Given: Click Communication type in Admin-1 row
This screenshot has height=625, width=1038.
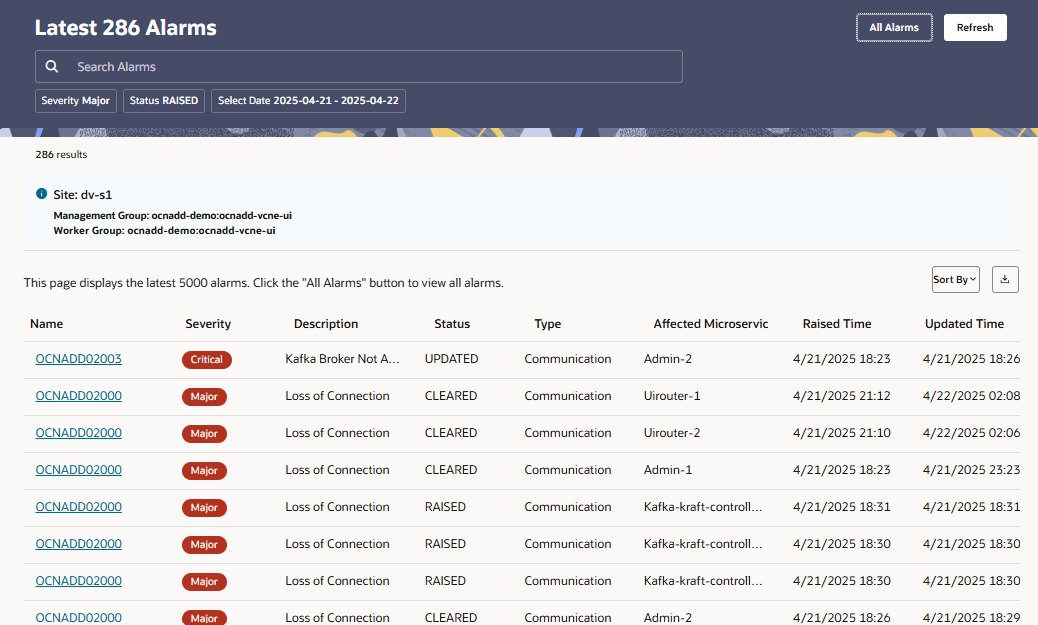Looking at the screenshot, I should tap(567, 470).
